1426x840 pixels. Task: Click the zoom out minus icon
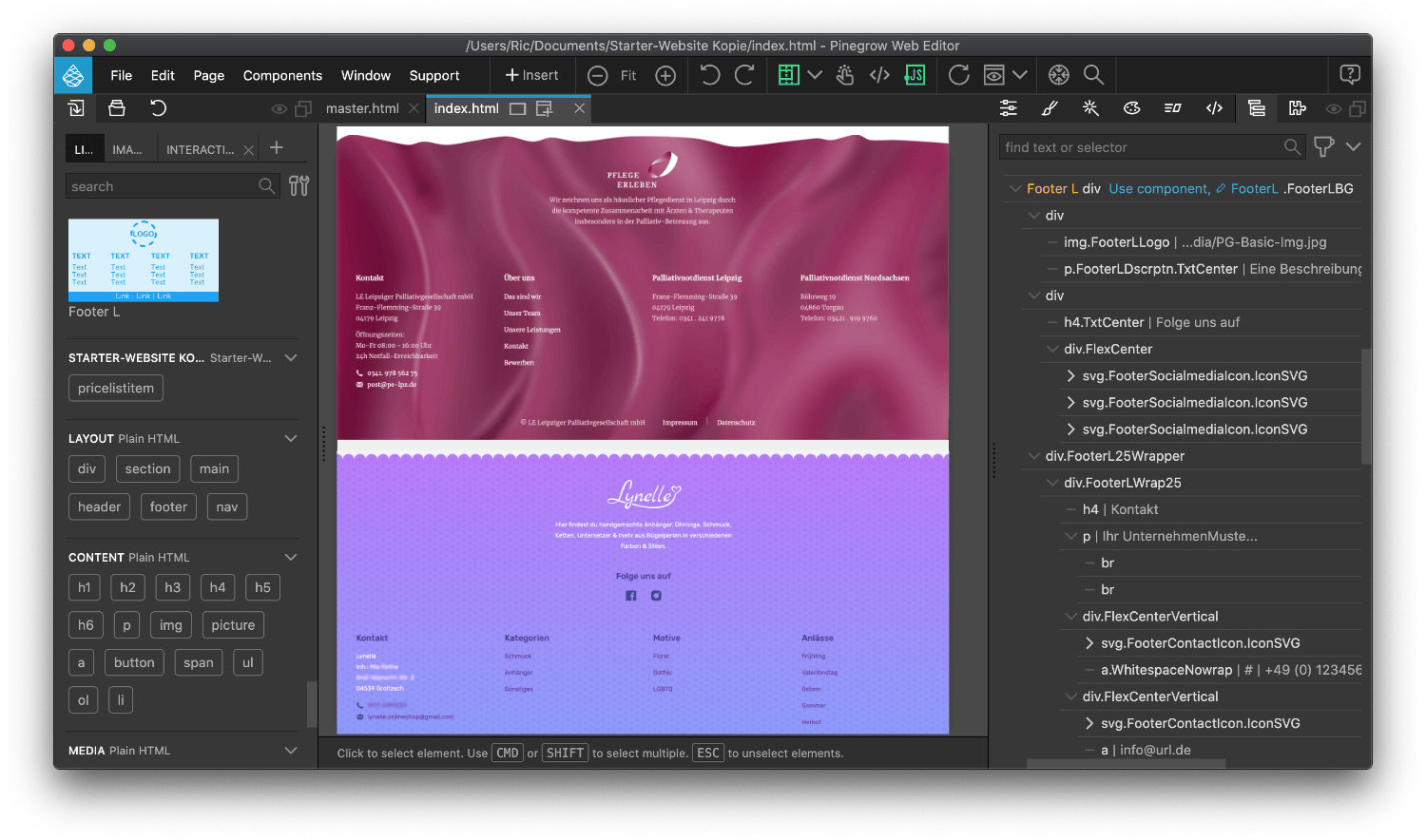pyautogui.click(x=598, y=76)
